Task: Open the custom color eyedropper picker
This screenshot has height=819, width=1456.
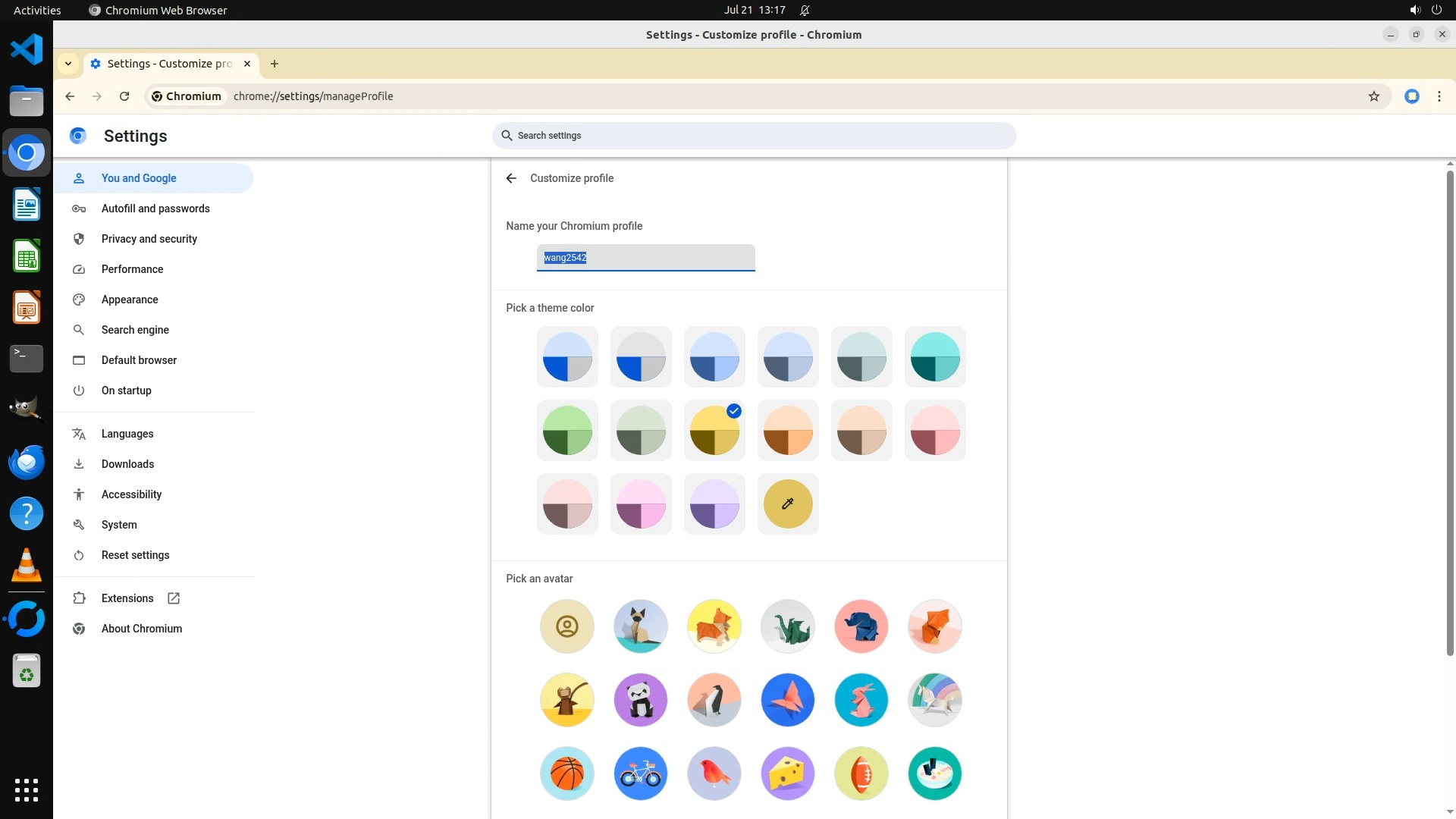Action: 787,504
